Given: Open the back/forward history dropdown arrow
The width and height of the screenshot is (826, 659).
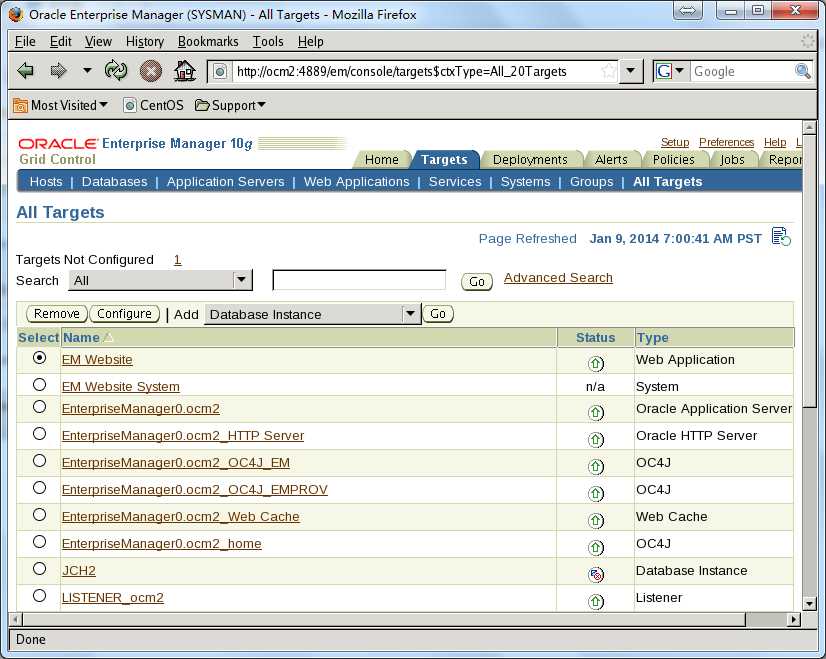Looking at the screenshot, I should tap(87, 71).
